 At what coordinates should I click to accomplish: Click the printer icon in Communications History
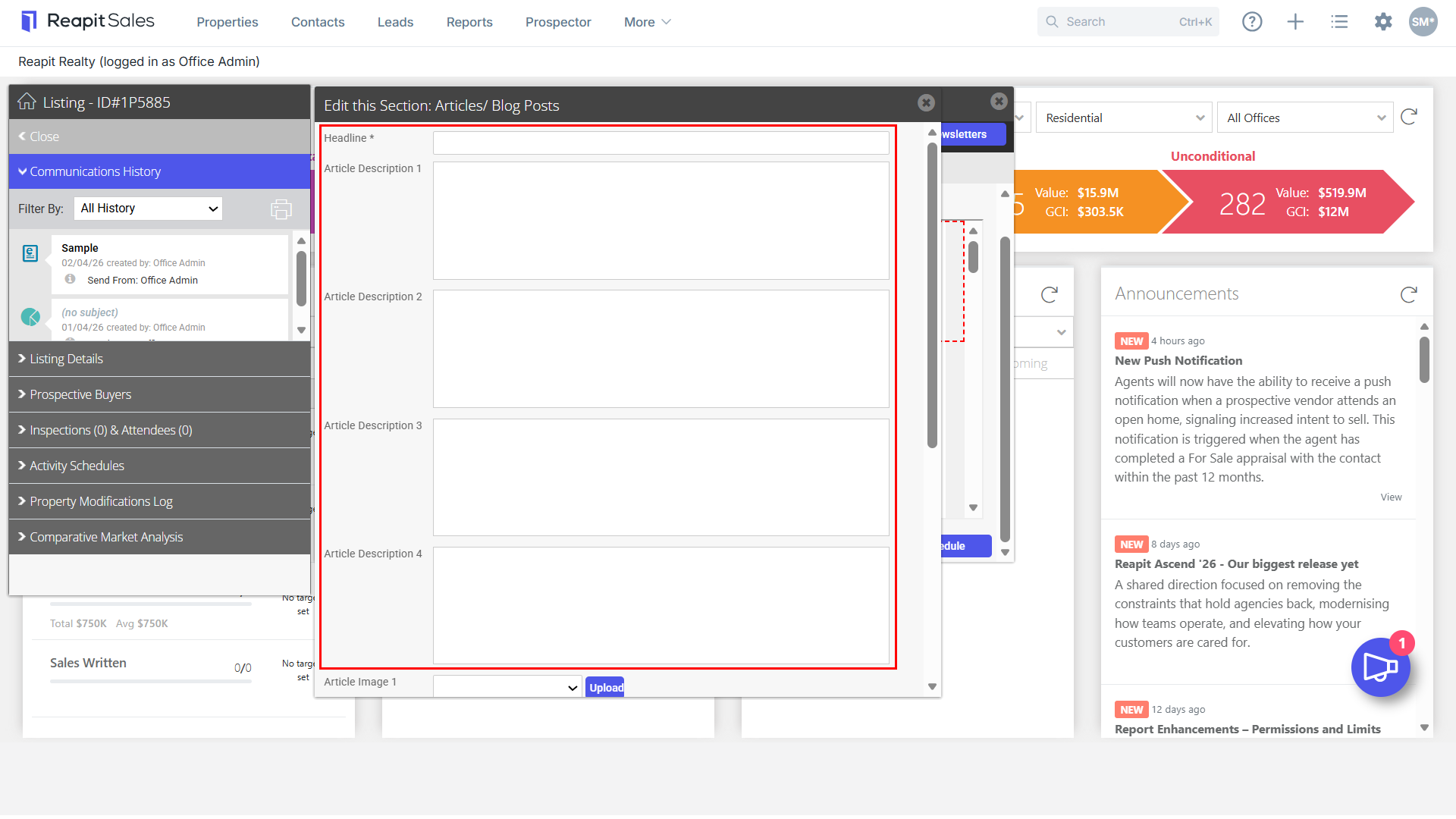281,209
